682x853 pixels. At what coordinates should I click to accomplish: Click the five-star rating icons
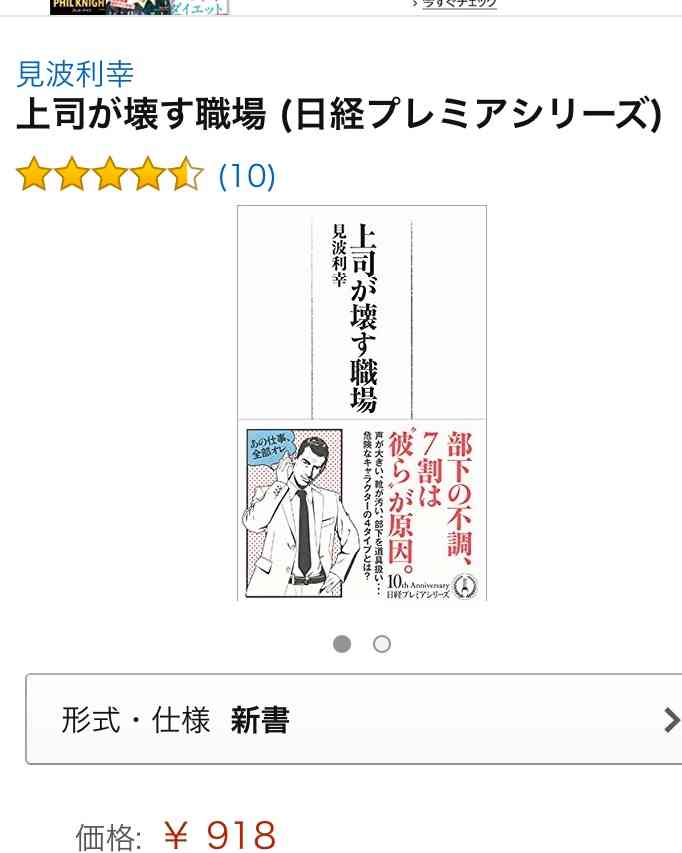[x=110, y=174]
